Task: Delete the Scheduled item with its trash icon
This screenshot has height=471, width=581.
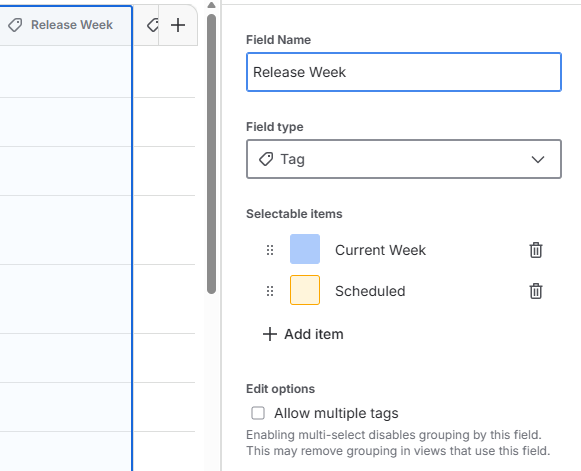Action: pos(536,291)
